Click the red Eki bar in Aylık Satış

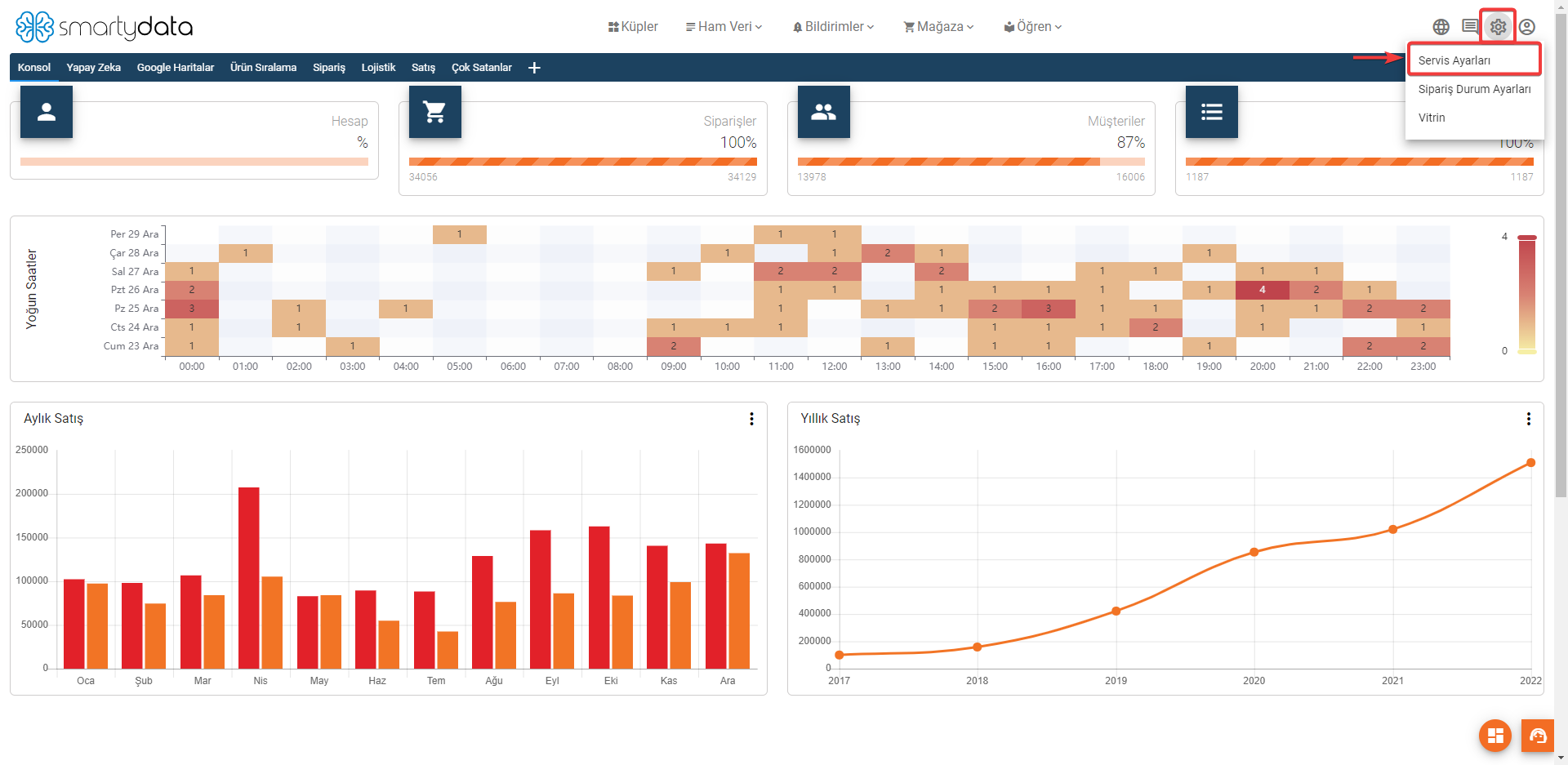pyautogui.click(x=599, y=598)
